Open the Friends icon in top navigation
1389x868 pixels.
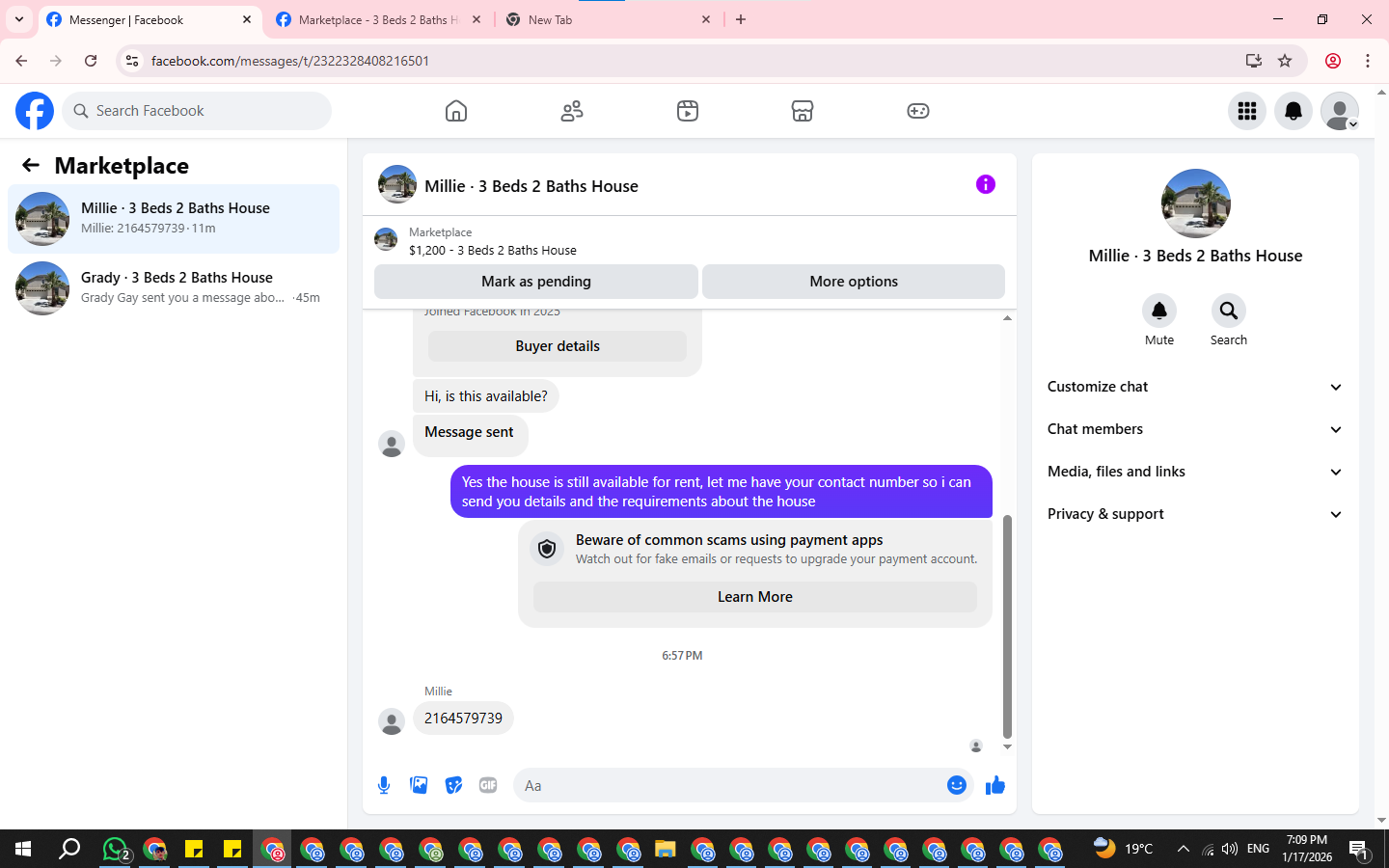coord(572,111)
